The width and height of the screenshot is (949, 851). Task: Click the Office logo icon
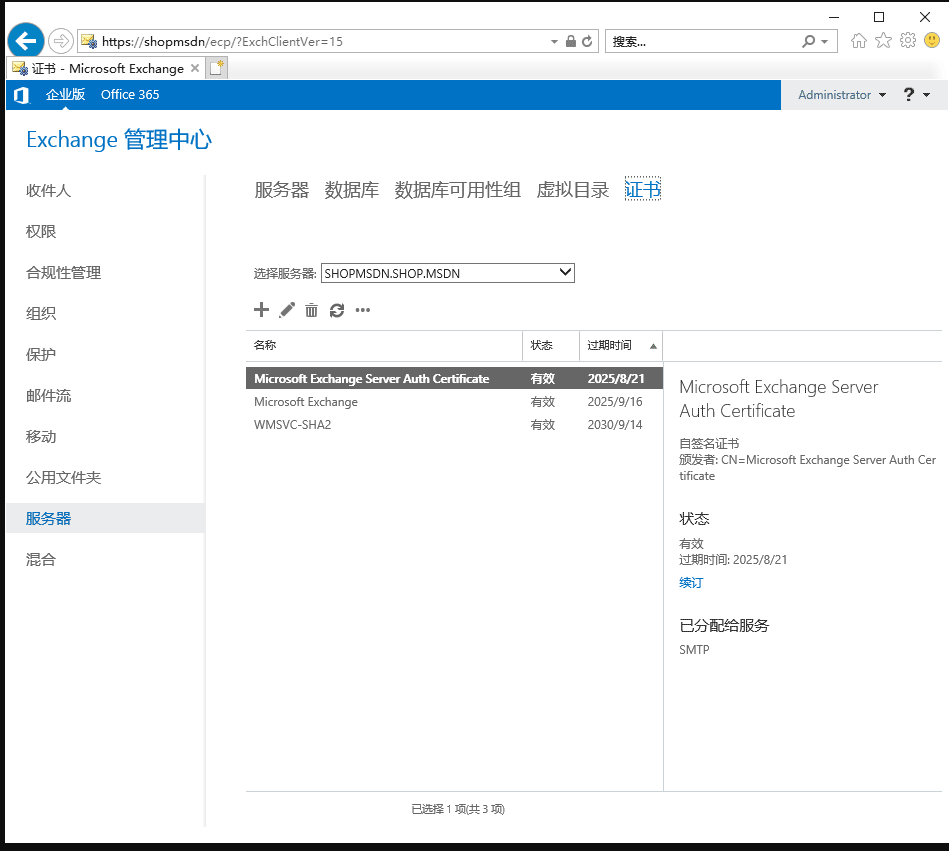tap(21, 95)
